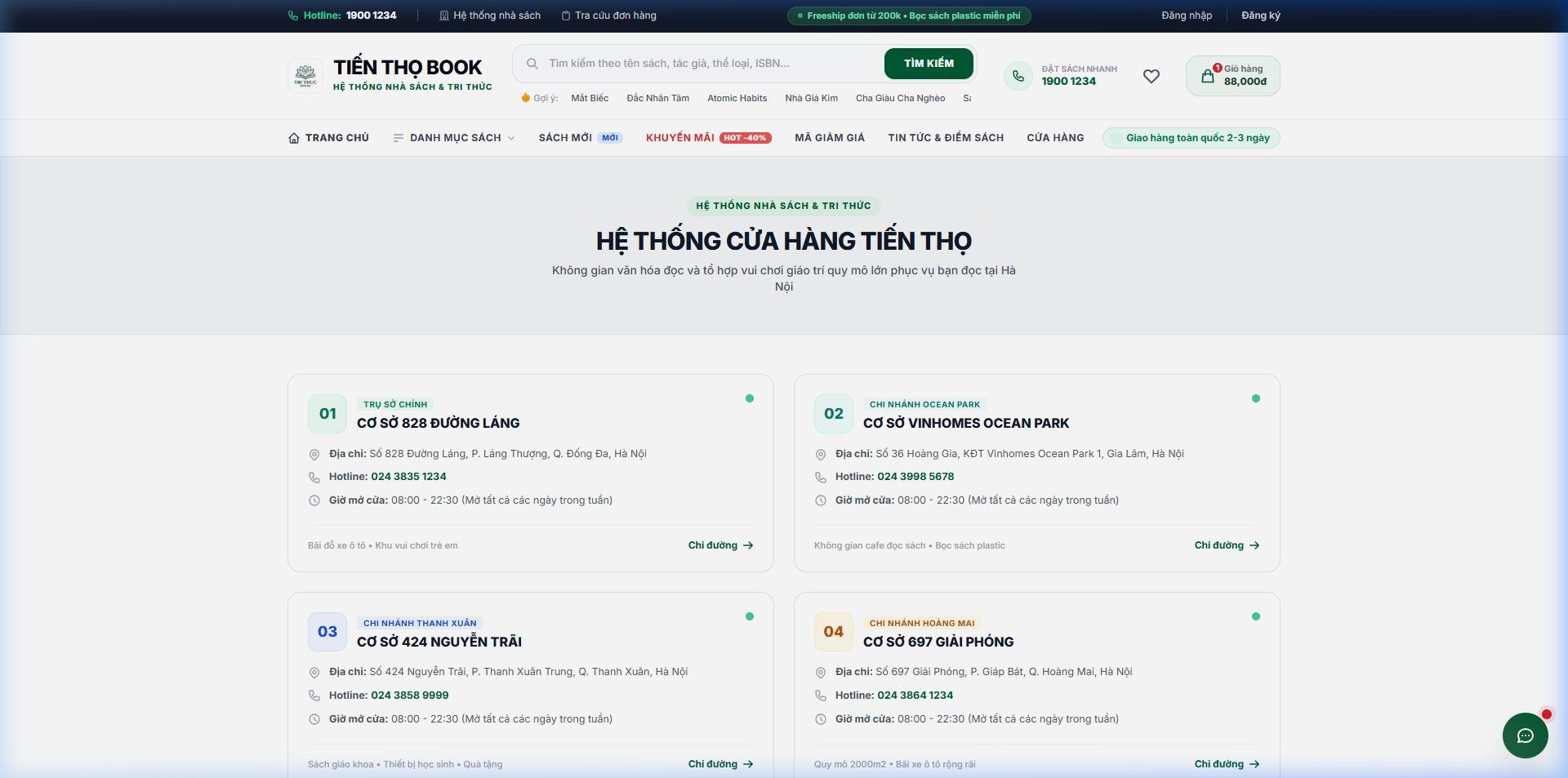
Task: Select the Cha Giàu Cha Nghèo suggestion
Action: tap(900, 98)
